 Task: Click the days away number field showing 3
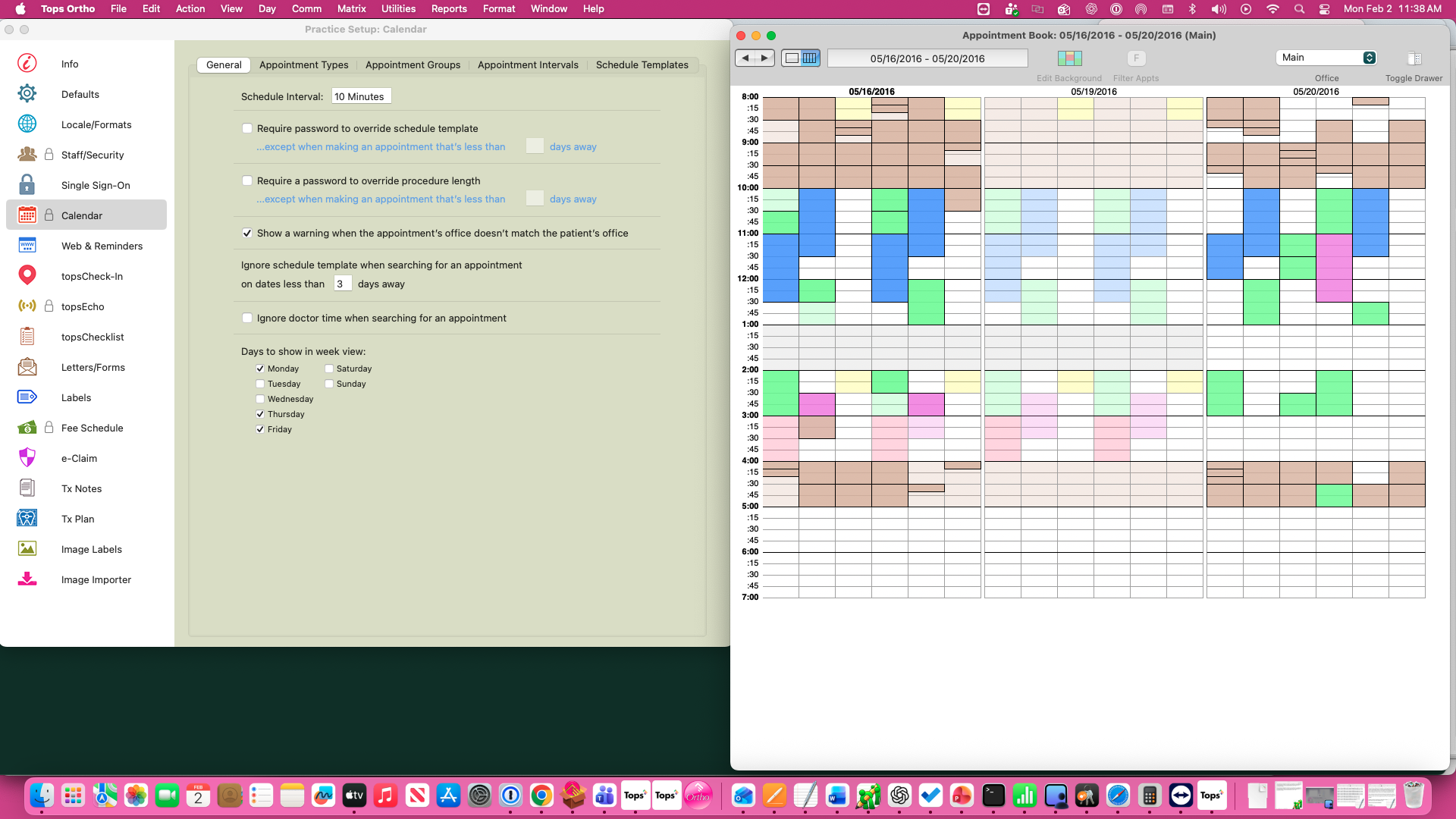341,284
